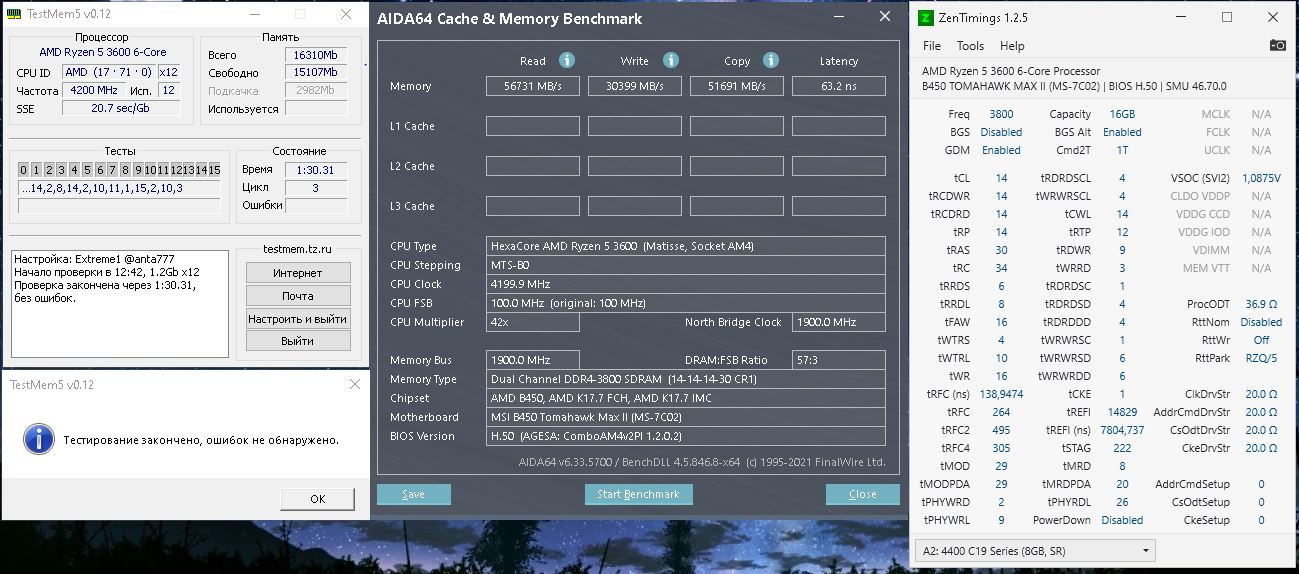Click the RttPark RZQ/5 value

pyautogui.click(x=1260, y=358)
